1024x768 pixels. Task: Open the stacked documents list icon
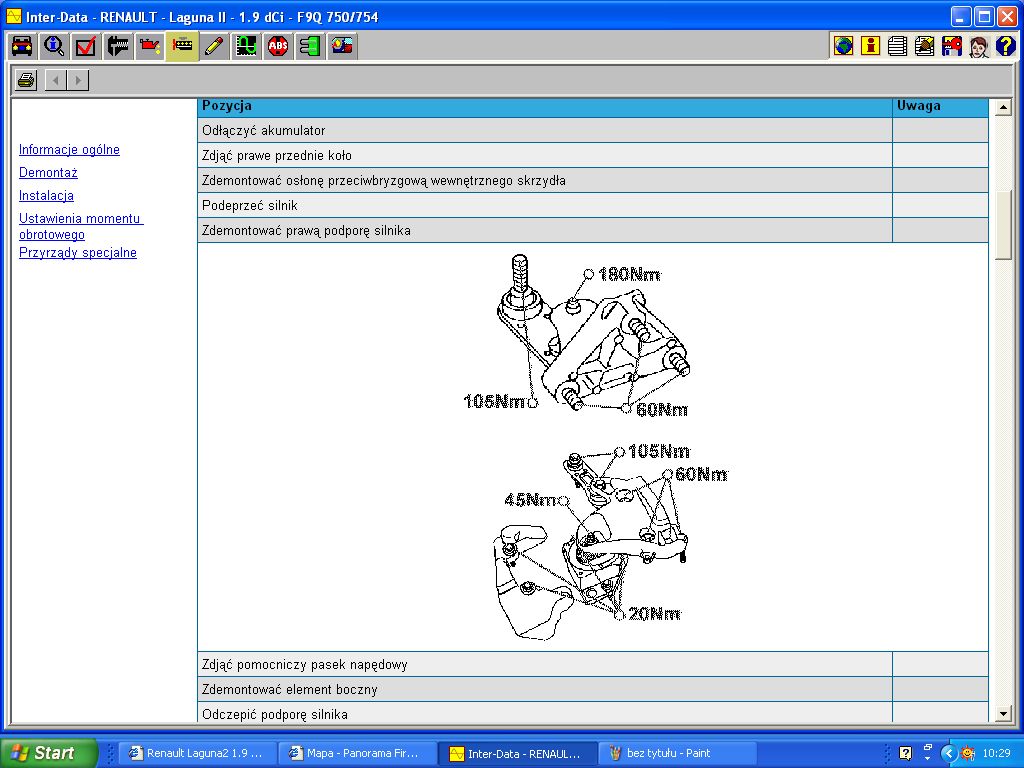pyautogui.click(x=897, y=46)
